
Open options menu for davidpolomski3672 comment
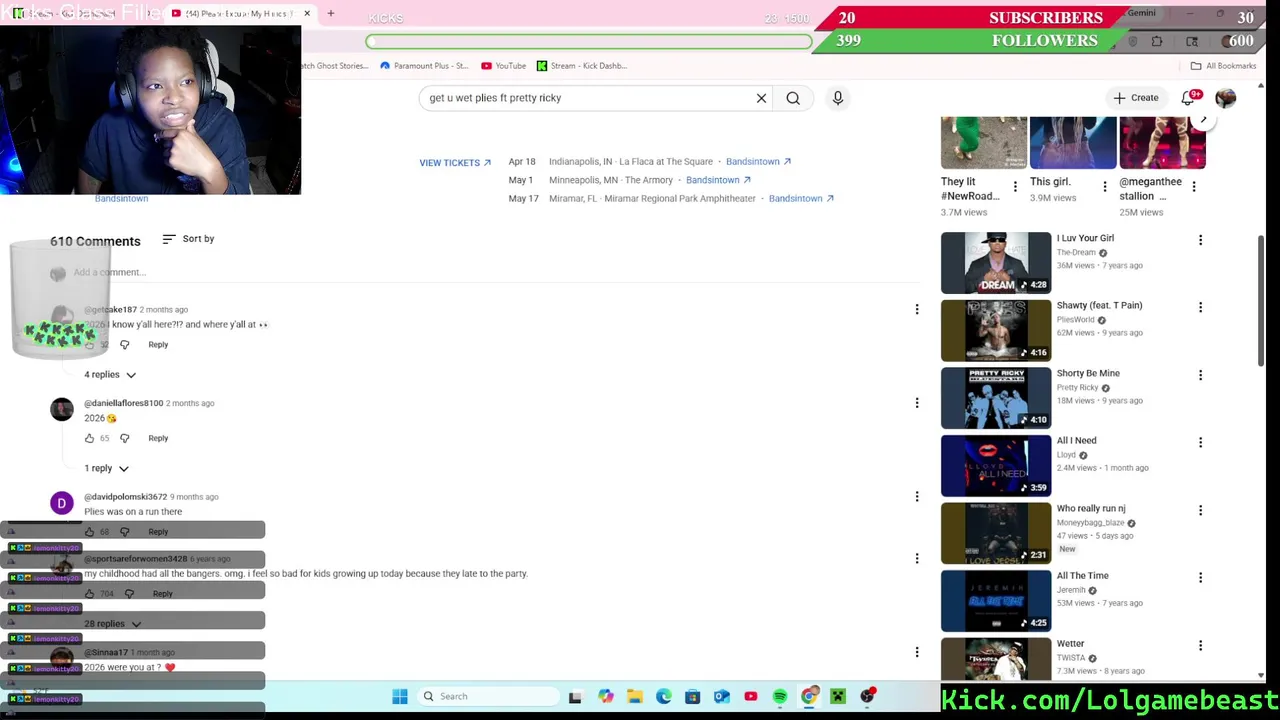click(917, 496)
